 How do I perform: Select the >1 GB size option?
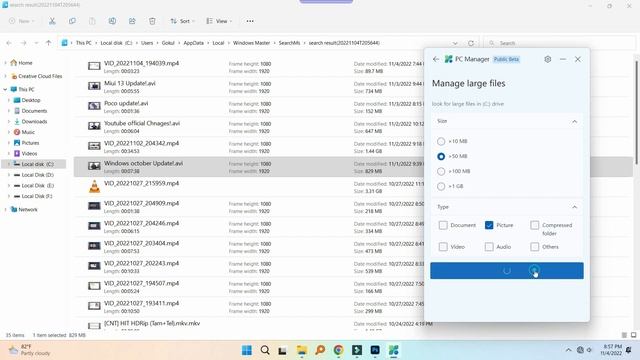click(441, 187)
